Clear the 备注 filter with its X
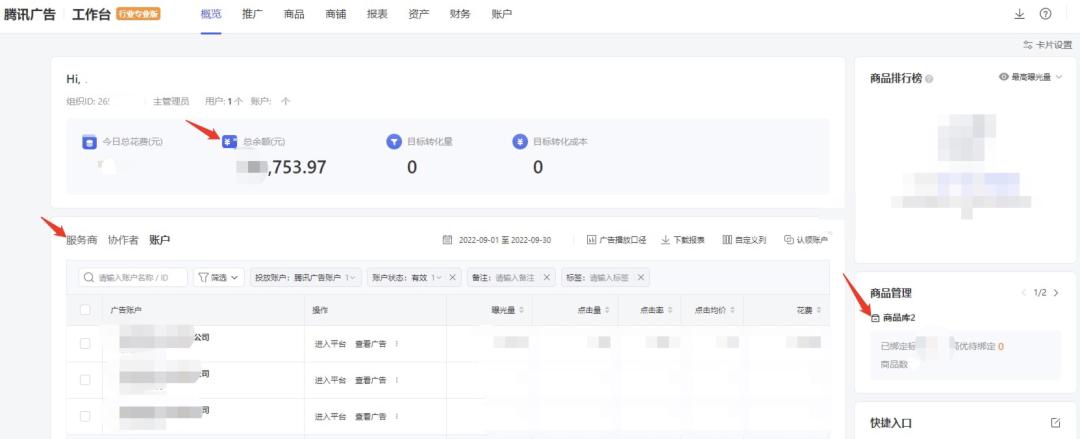 coord(547,278)
